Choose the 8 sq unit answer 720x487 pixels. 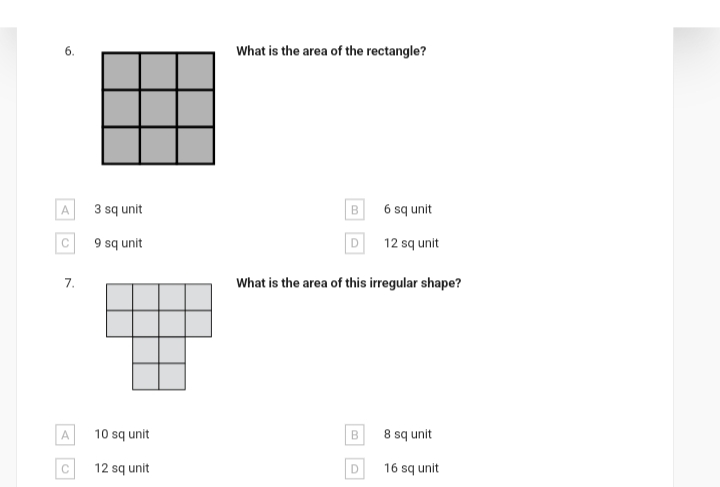tap(408, 434)
